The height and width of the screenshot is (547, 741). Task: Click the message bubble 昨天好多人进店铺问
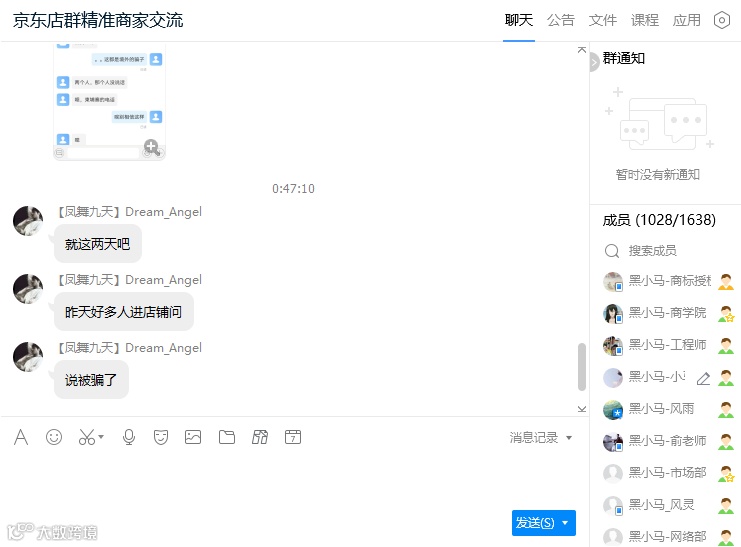click(x=124, y=312)
